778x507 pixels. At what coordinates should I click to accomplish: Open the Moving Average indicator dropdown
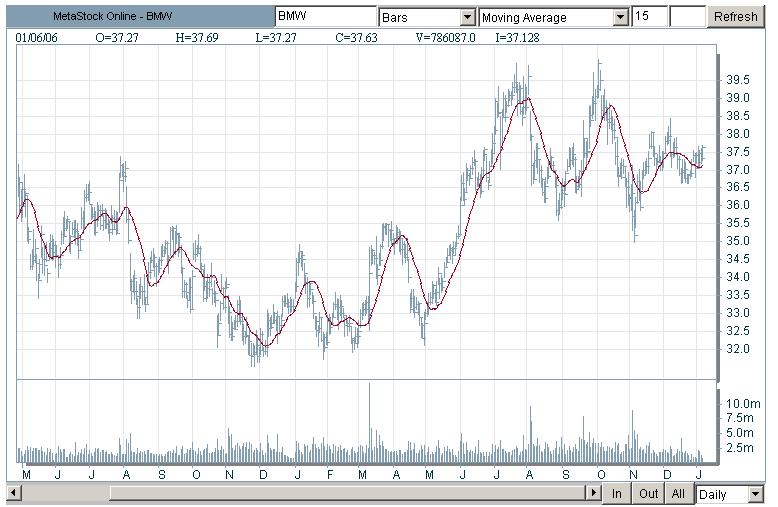tap(554, 17)
